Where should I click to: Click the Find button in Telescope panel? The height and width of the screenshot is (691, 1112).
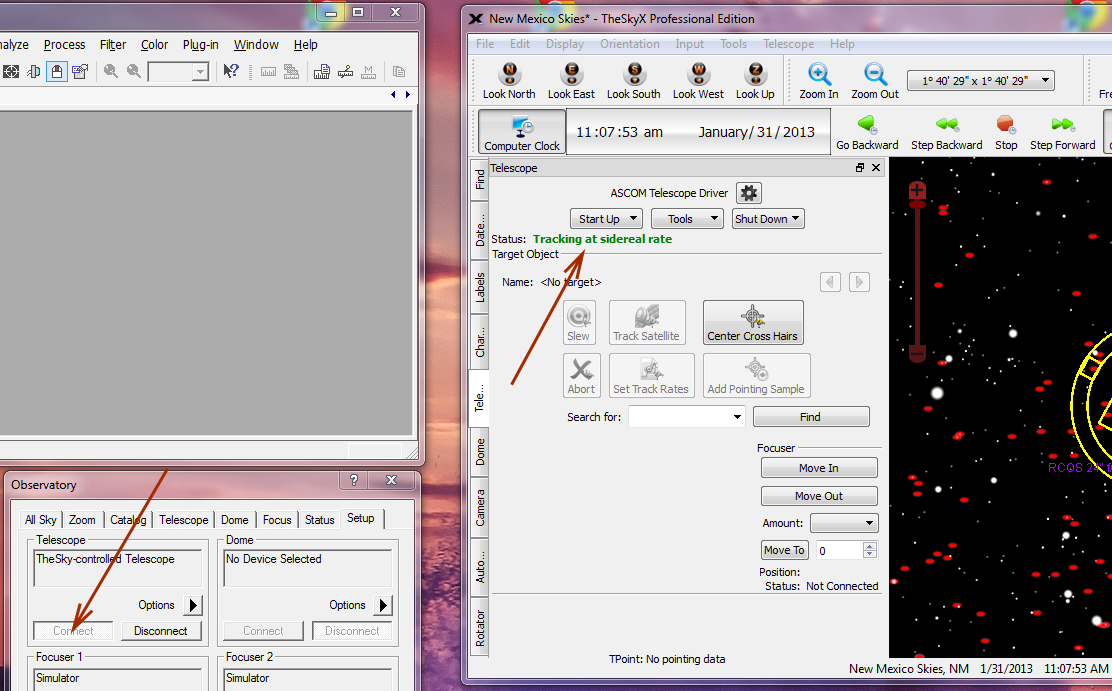[x=811, y=417]
